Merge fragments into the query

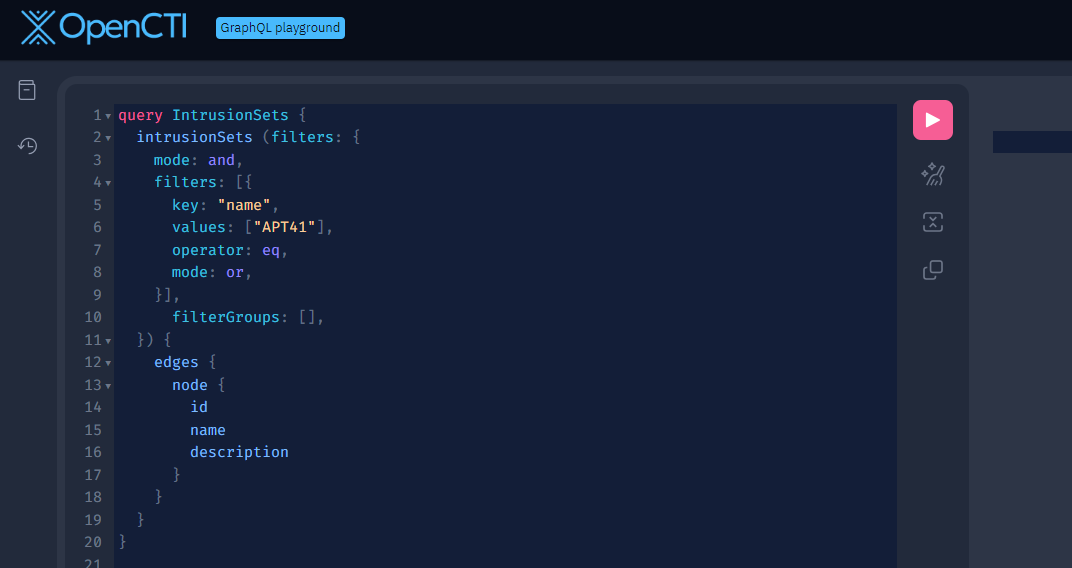(x=932, y=222)
